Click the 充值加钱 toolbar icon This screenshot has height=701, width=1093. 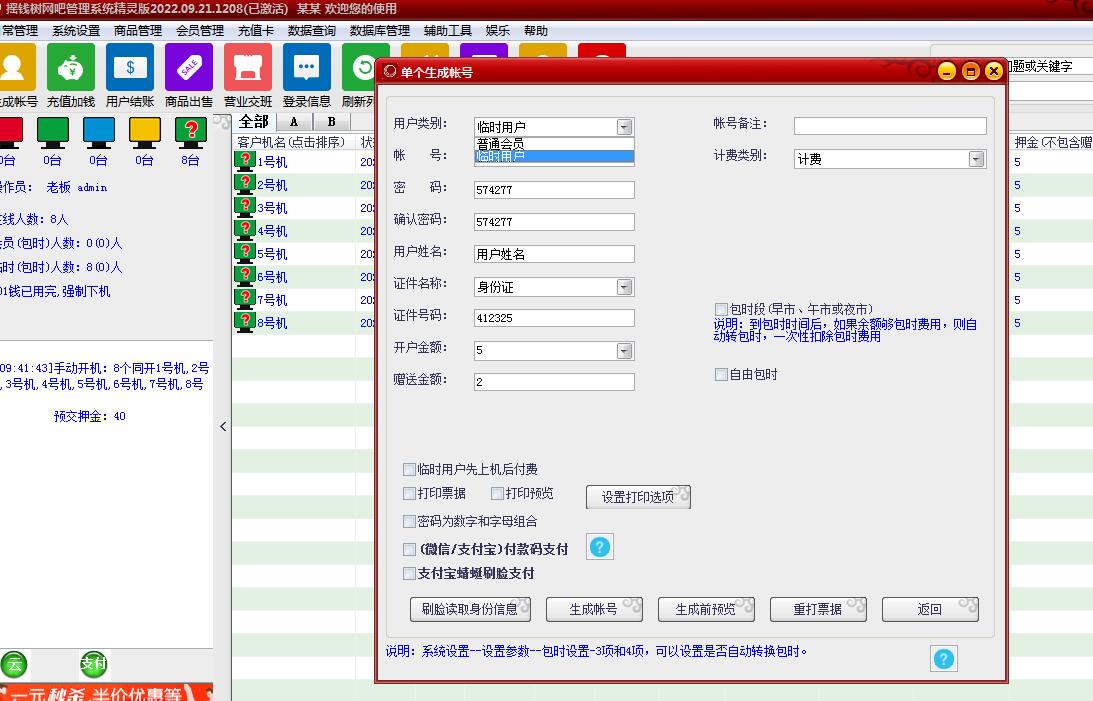click(71, 67)
